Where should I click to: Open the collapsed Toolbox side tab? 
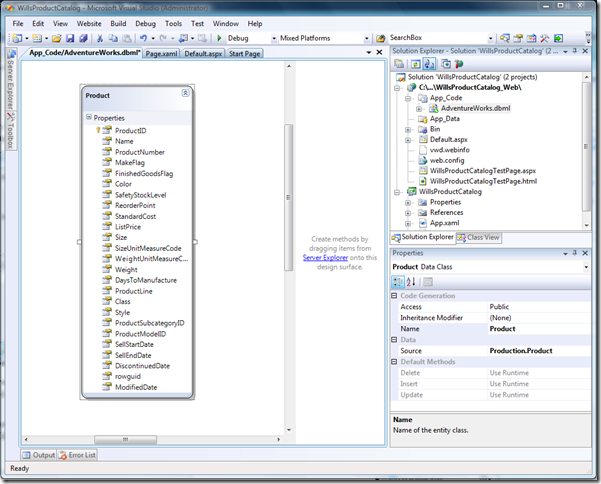pos(11,130)
